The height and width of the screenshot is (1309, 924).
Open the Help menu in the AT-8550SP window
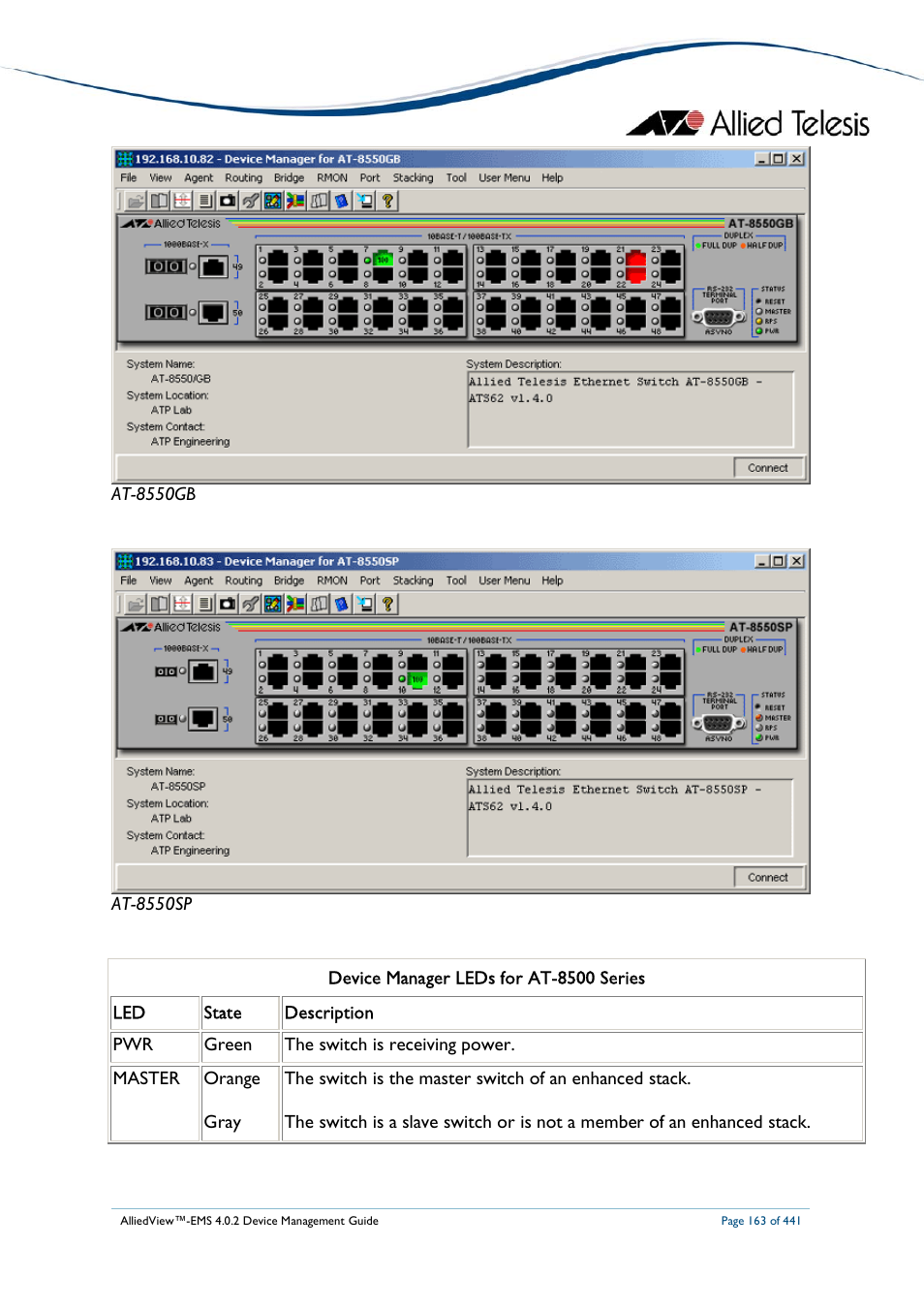tap(552, 581)
